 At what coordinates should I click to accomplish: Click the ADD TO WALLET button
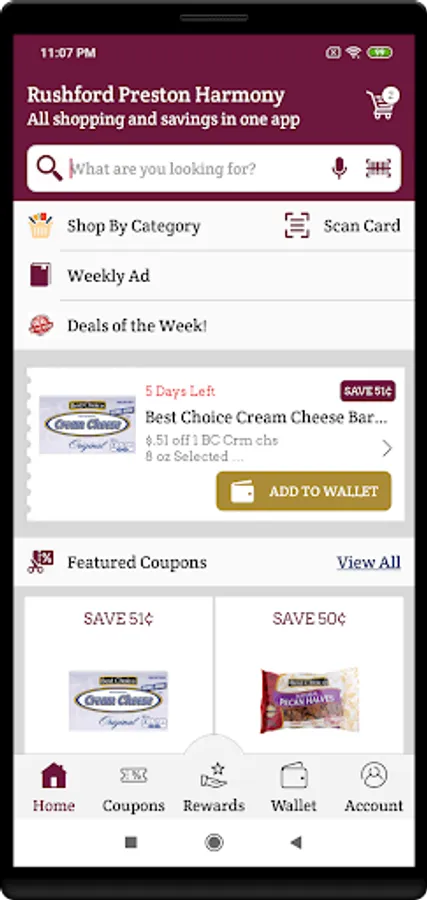304,491
